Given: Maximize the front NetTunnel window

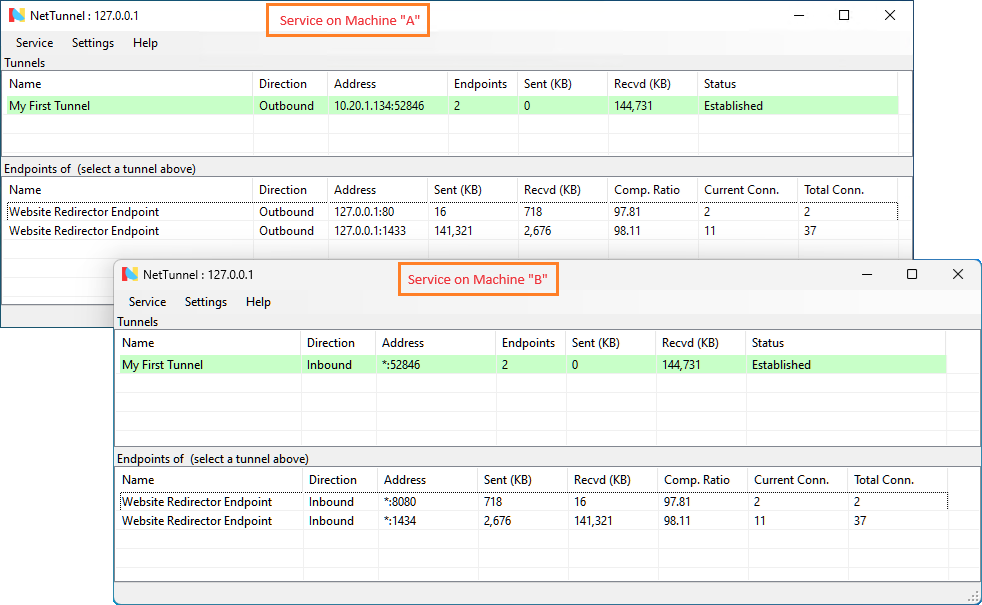Looking at the screenshot, I should coord(912,274).
